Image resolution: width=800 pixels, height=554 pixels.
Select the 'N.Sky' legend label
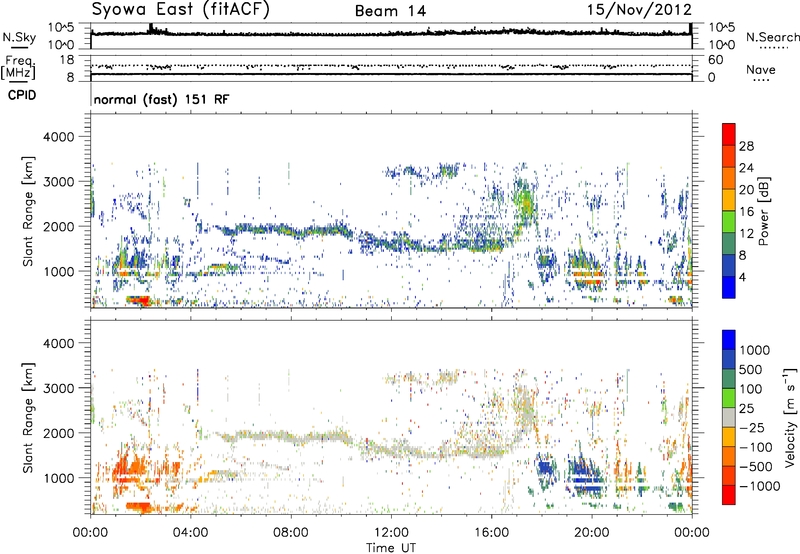[19, 37]
